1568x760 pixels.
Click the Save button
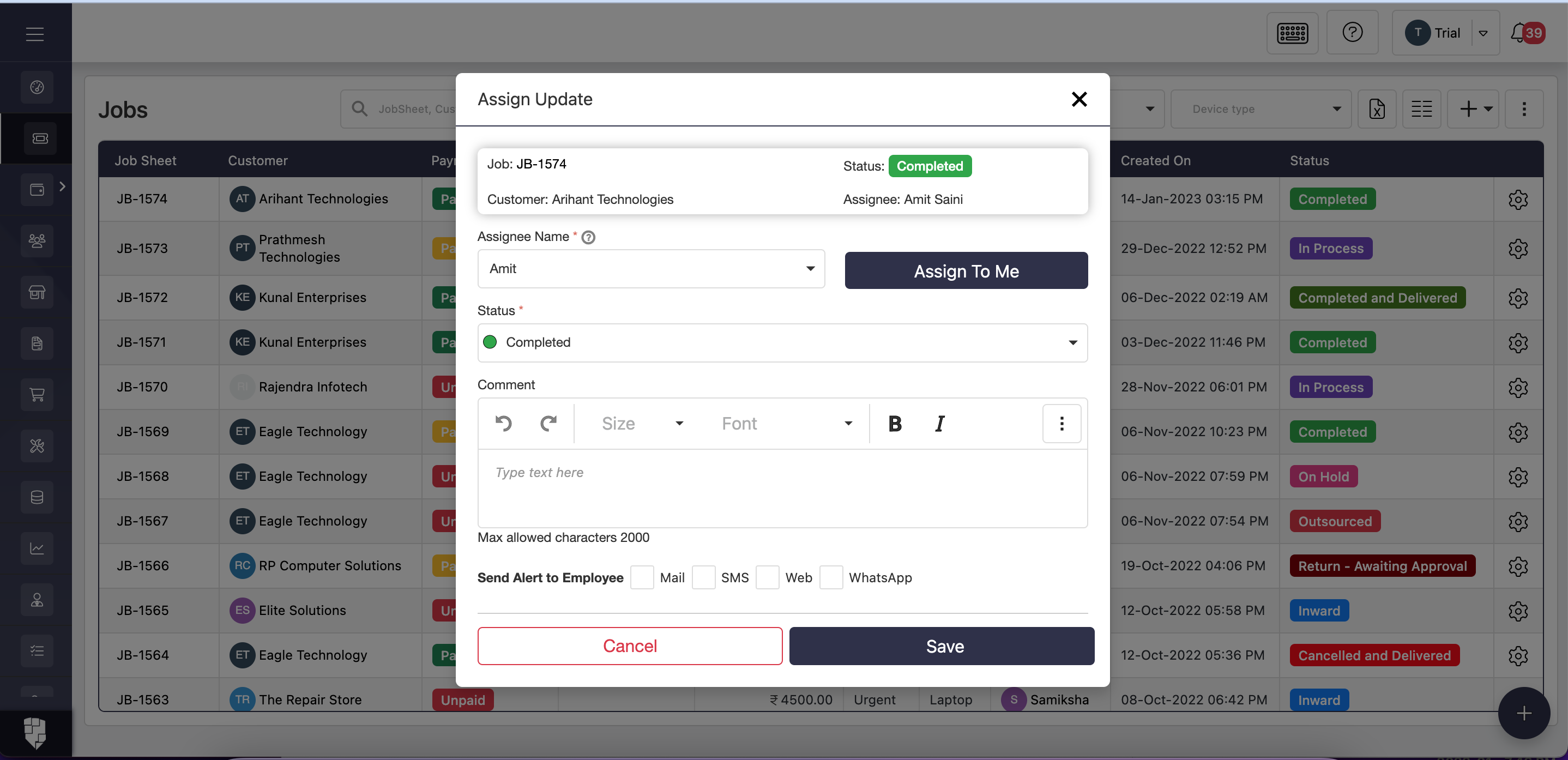tap(941, 646)
